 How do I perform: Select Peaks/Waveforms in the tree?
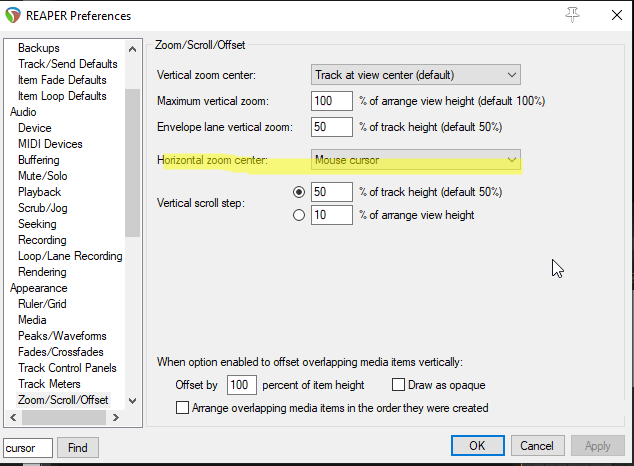(62, 336)
